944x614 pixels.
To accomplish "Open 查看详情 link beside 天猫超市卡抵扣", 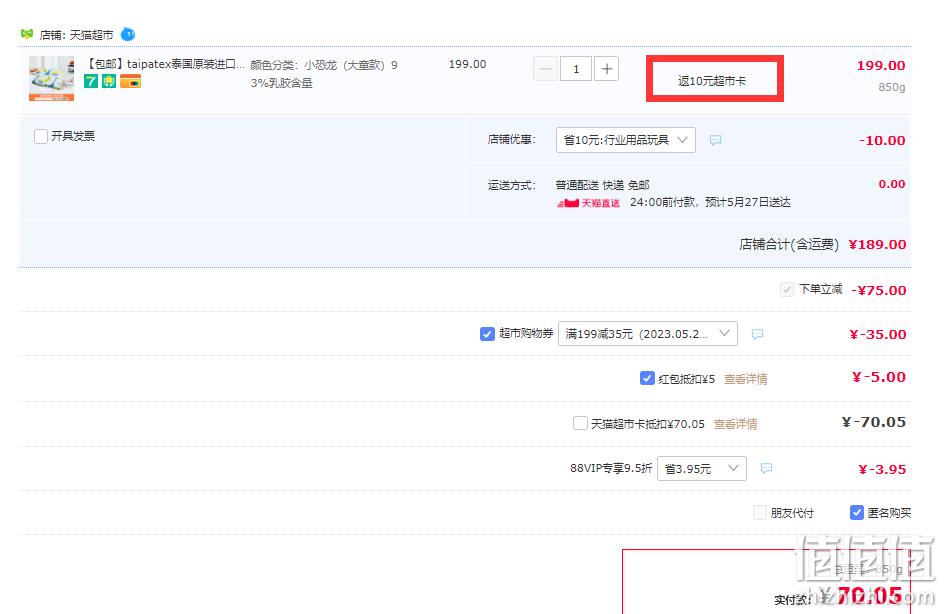I will (x=736, y=424).
